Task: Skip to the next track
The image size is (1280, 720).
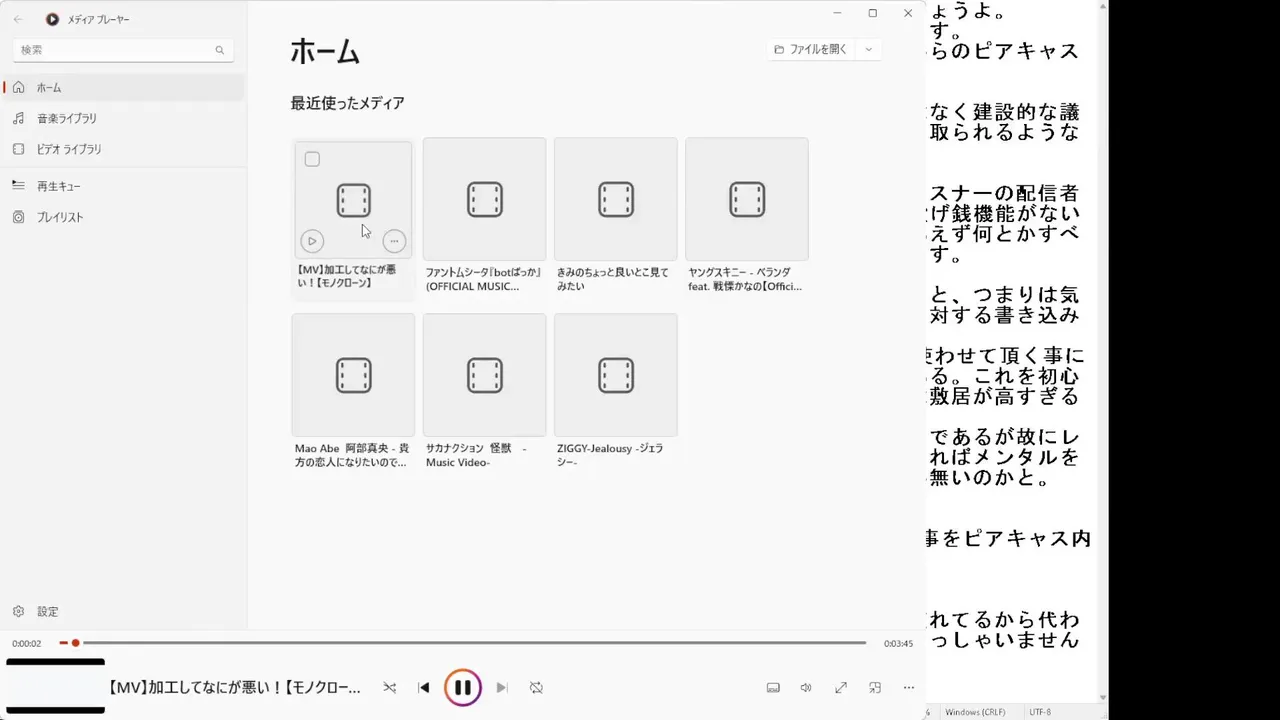Action: [502, 688]
